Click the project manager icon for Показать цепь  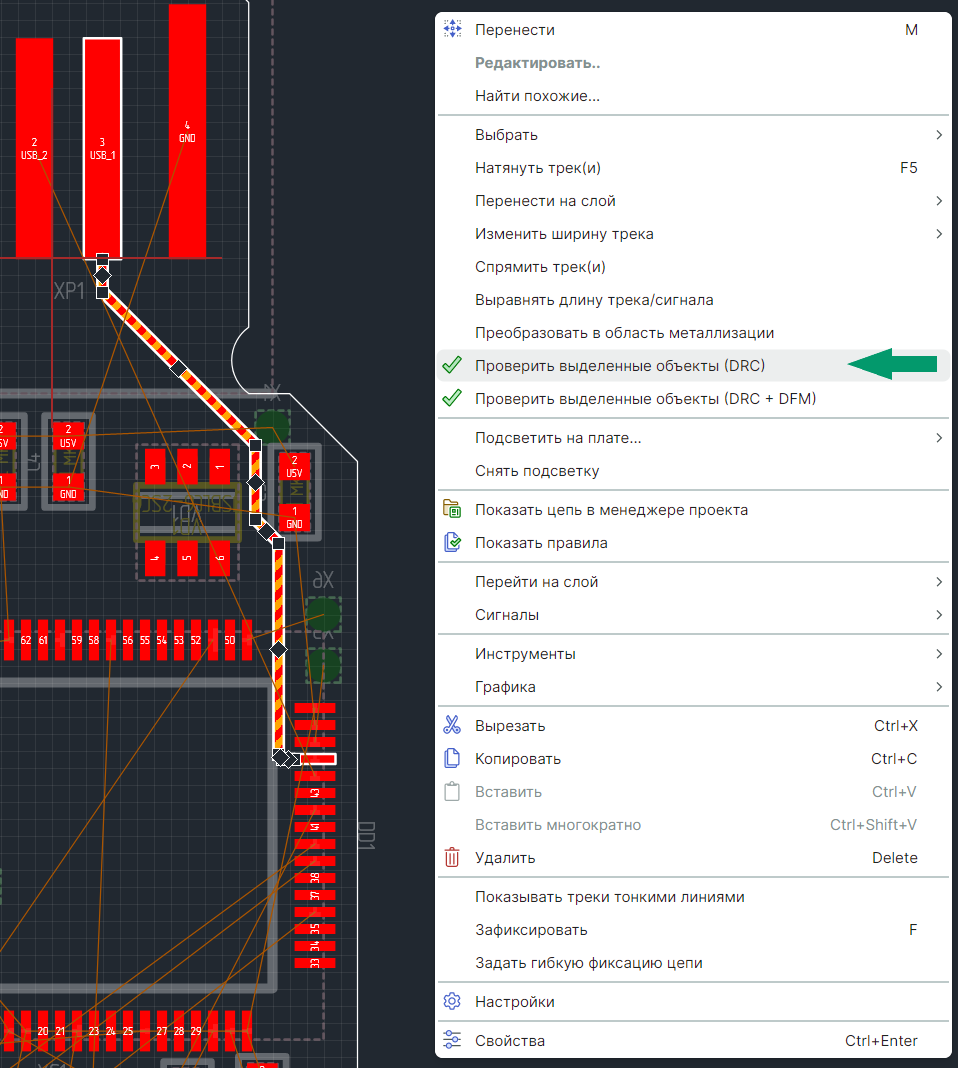click(452, 509)
